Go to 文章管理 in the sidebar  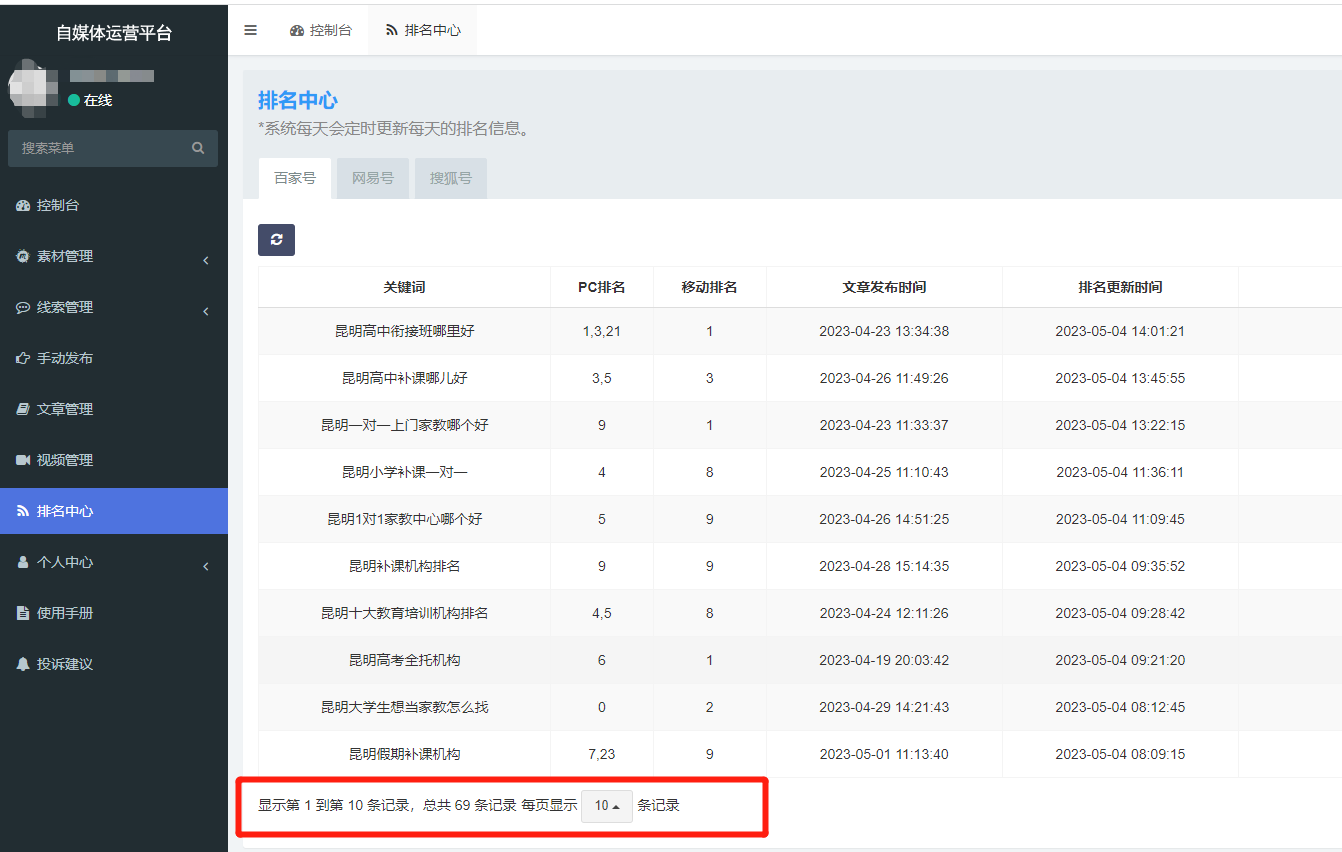coord(64,409)
